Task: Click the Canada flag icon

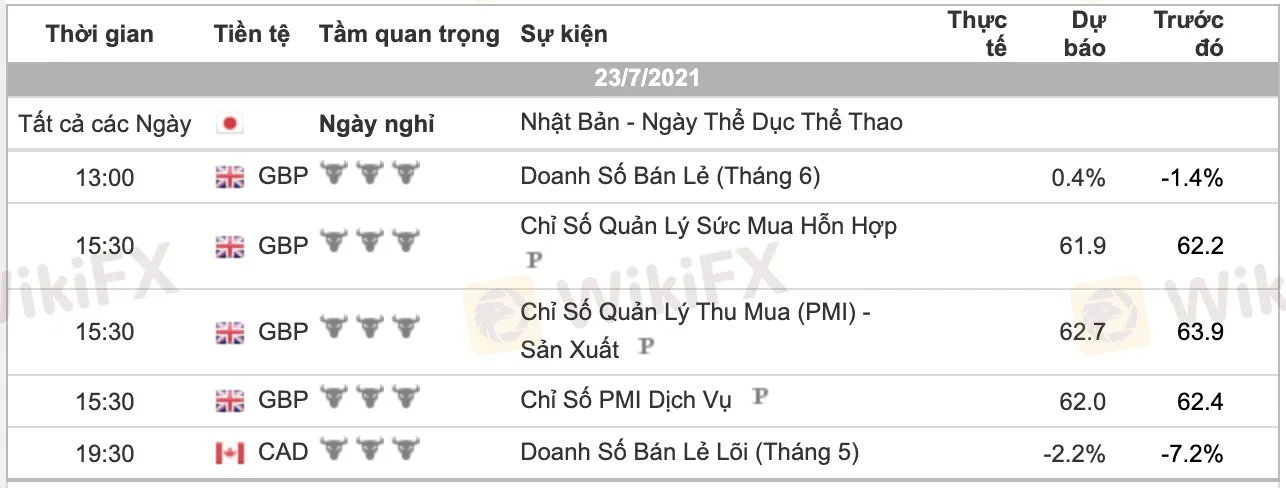Action: (230, 453)
